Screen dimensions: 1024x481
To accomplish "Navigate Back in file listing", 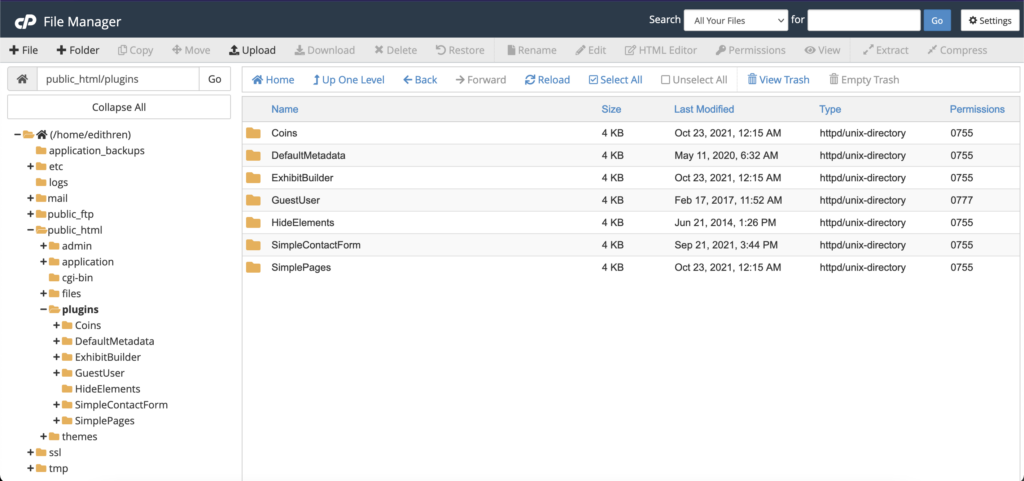I will [420, 80].
